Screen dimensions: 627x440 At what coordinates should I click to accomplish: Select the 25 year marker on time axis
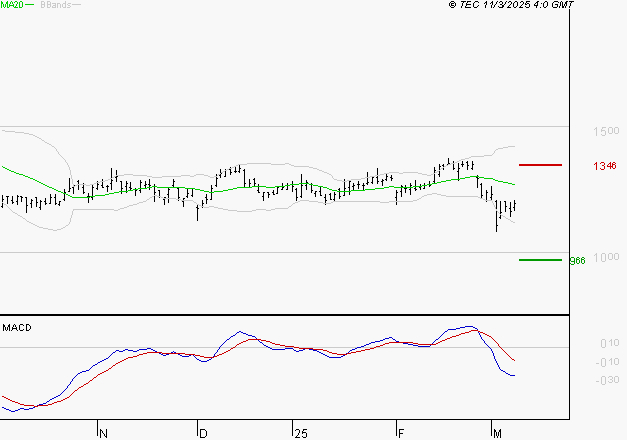point(300,433)
